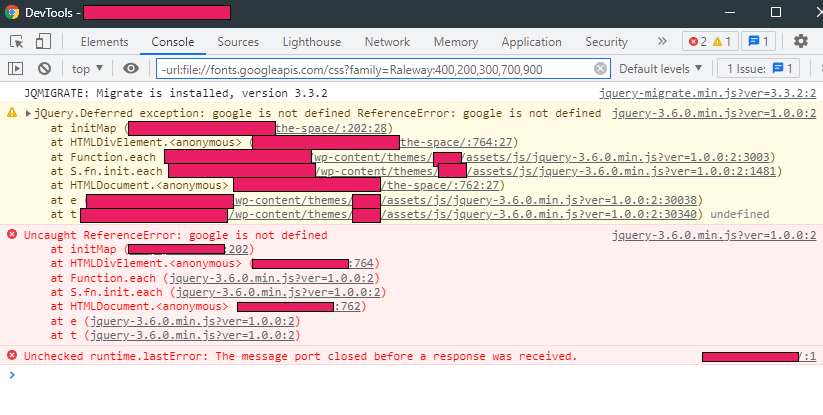Viewport: 823px width, 415px height.
Task: Open jquery link in red S.fn.init.each line
Action: coord(278,292)
